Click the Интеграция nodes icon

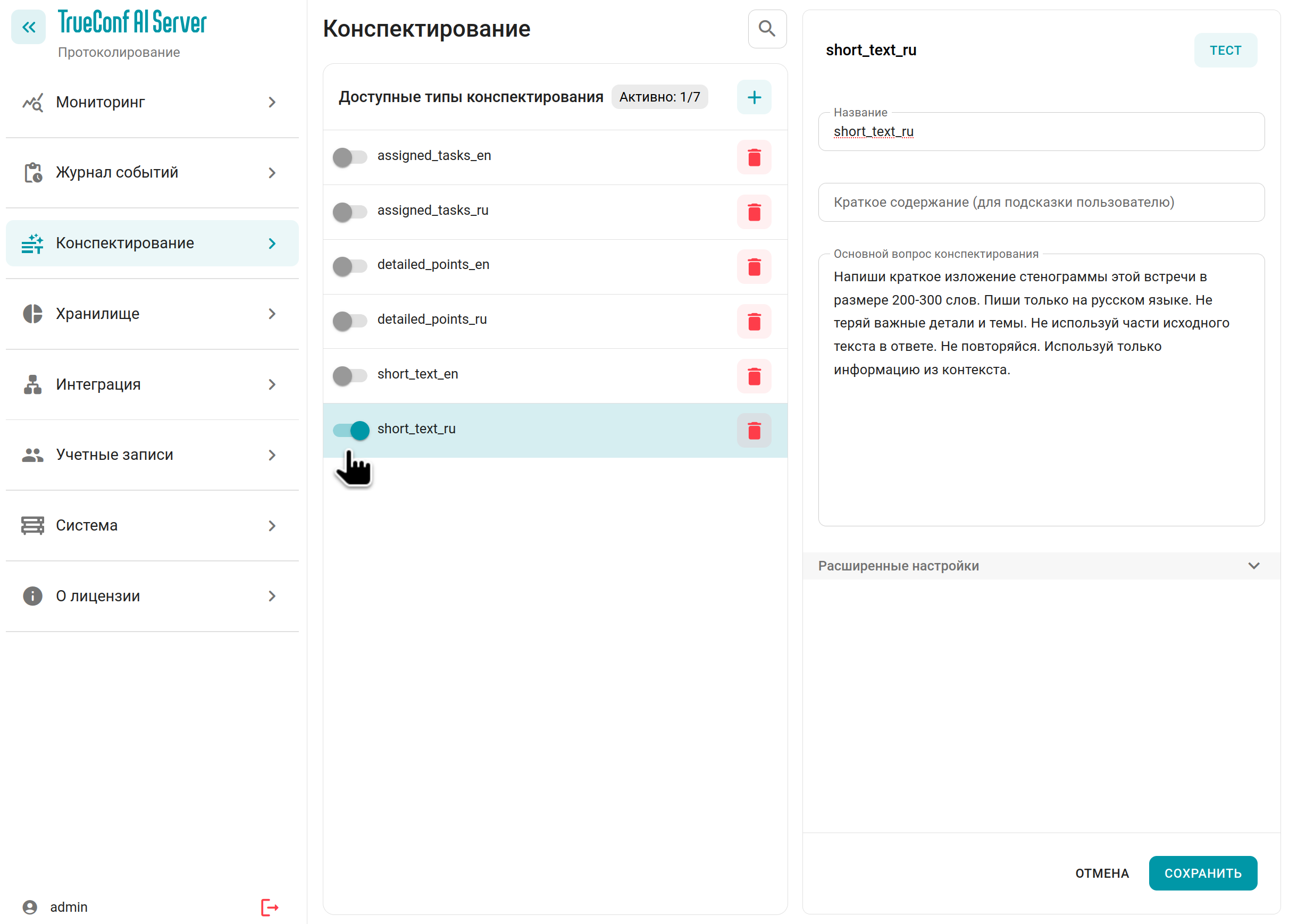32,384
